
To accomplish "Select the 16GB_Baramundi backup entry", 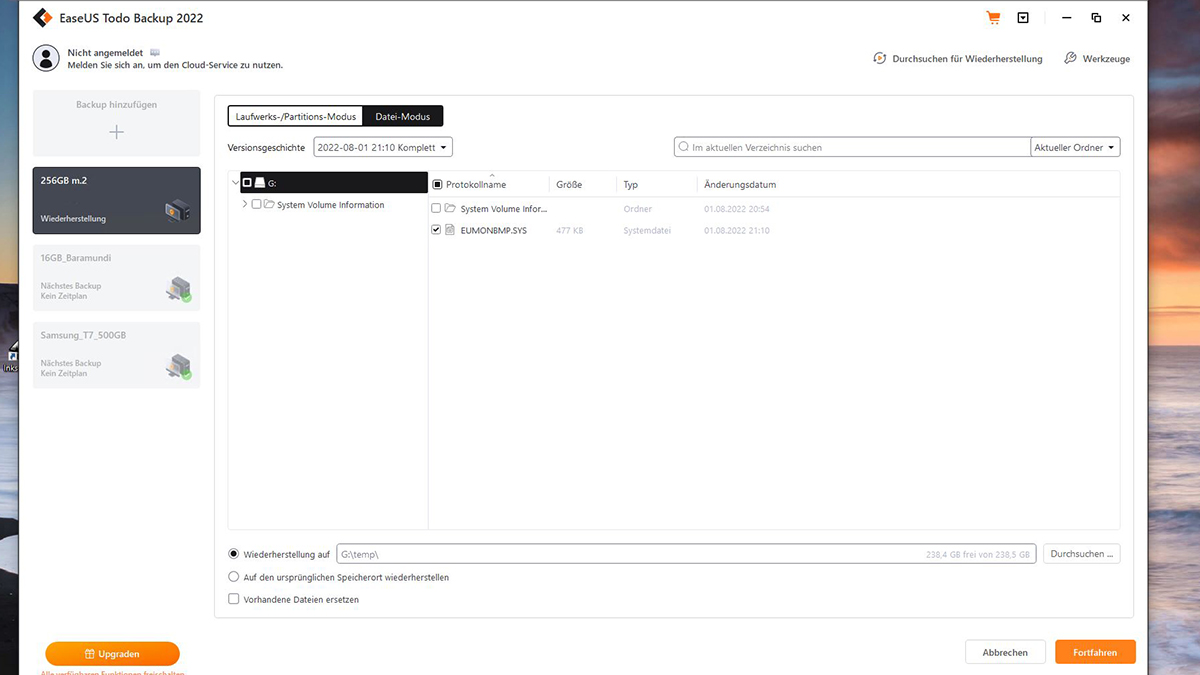I will click(x=116, y=278).
